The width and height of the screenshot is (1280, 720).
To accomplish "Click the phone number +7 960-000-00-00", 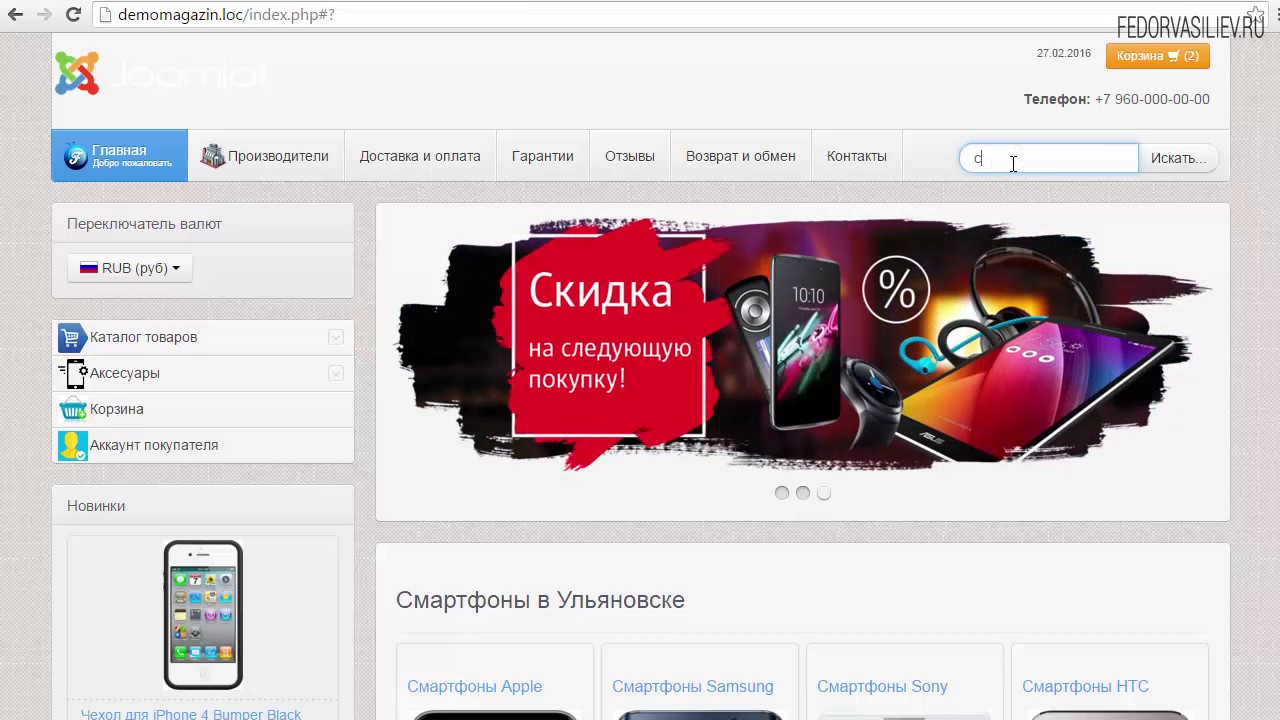I will coord(1152,99).
